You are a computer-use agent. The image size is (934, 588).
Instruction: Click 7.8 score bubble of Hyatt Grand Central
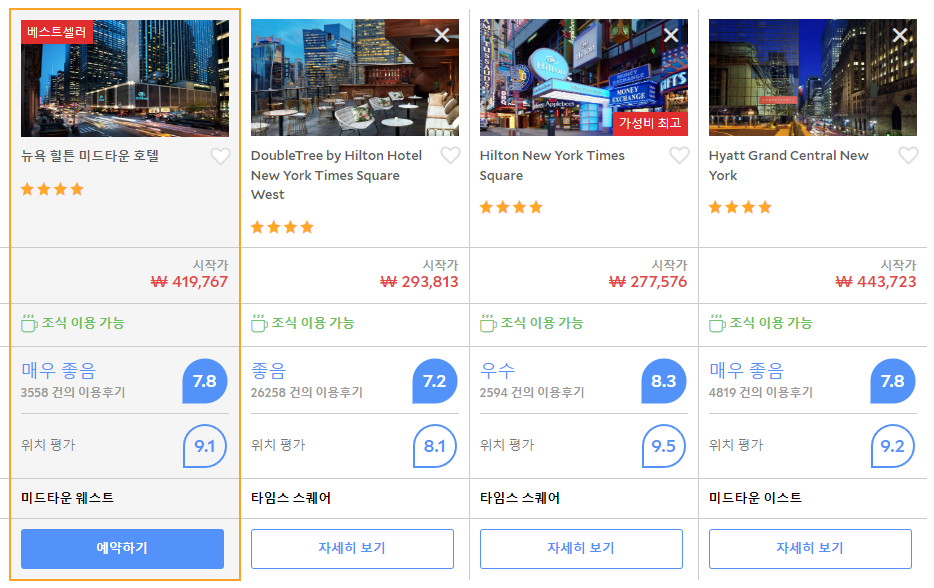tap(892, 381)
